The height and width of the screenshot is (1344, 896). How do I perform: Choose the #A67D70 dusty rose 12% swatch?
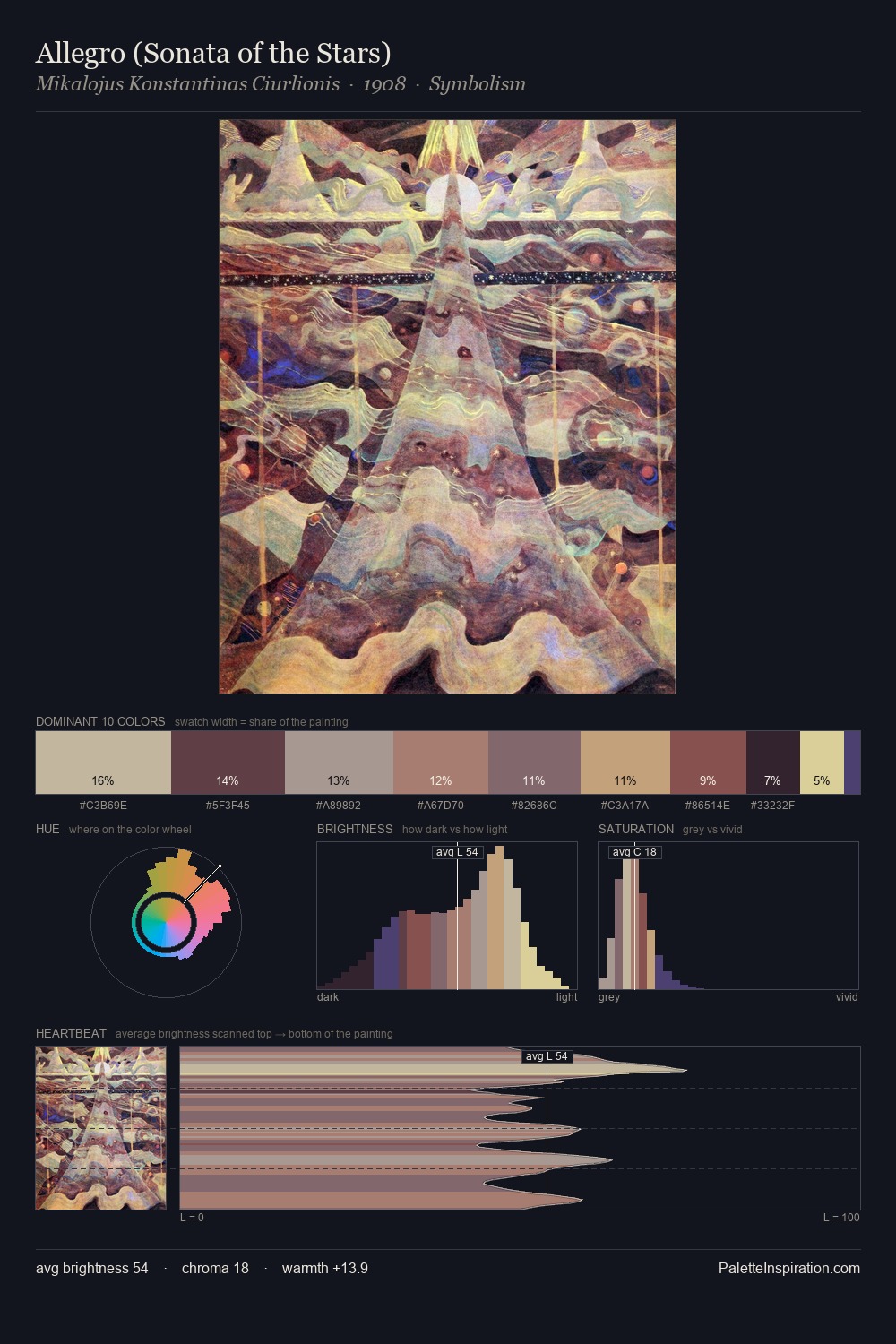[x=441, y=762]
